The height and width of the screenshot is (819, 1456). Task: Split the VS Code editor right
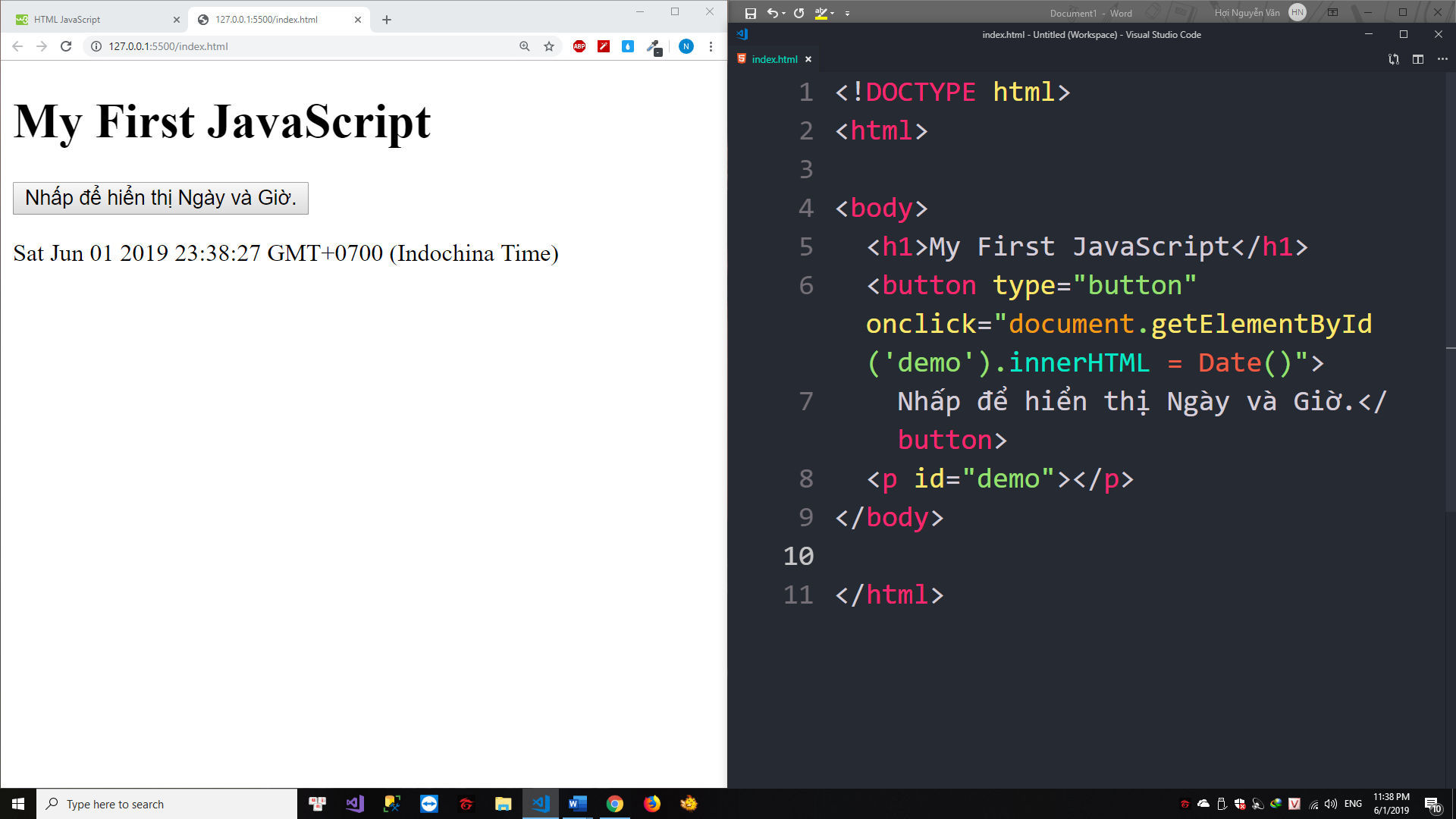[x=1417, y=59]
